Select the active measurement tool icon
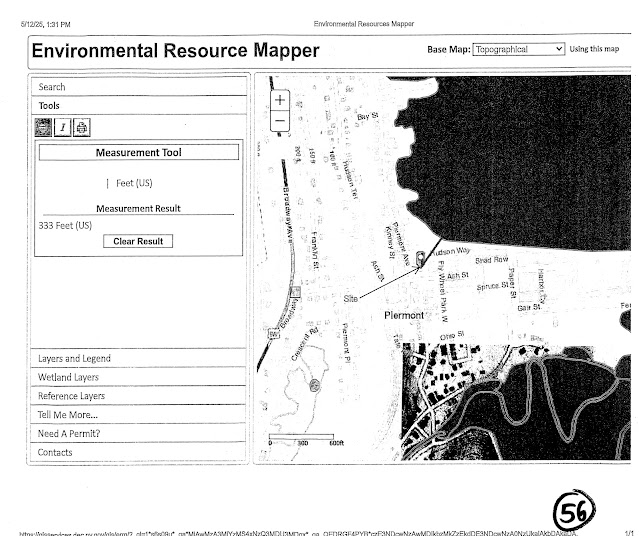 tap(43, 128)
